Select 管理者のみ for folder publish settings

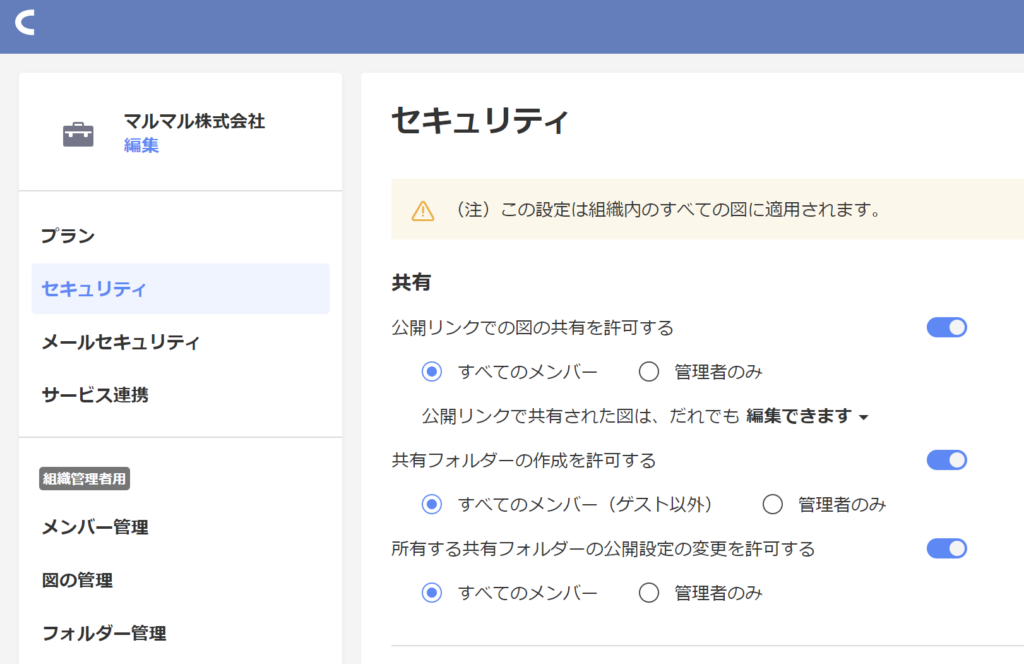pyautogui.click(x=649, y=593)
